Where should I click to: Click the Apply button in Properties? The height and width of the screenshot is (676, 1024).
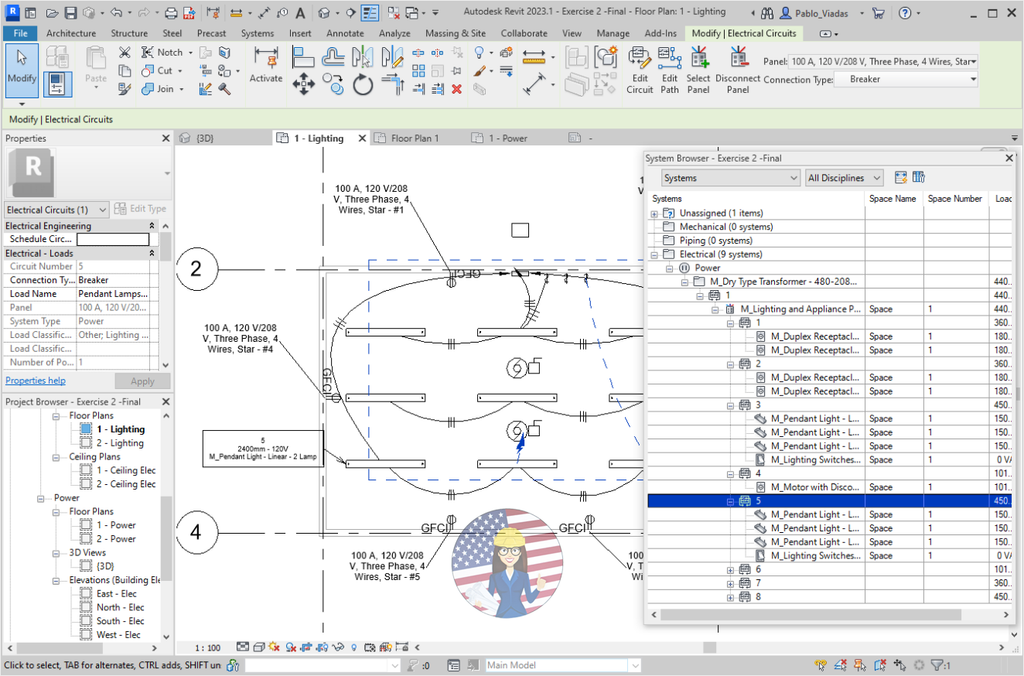(x=143, y=380)
